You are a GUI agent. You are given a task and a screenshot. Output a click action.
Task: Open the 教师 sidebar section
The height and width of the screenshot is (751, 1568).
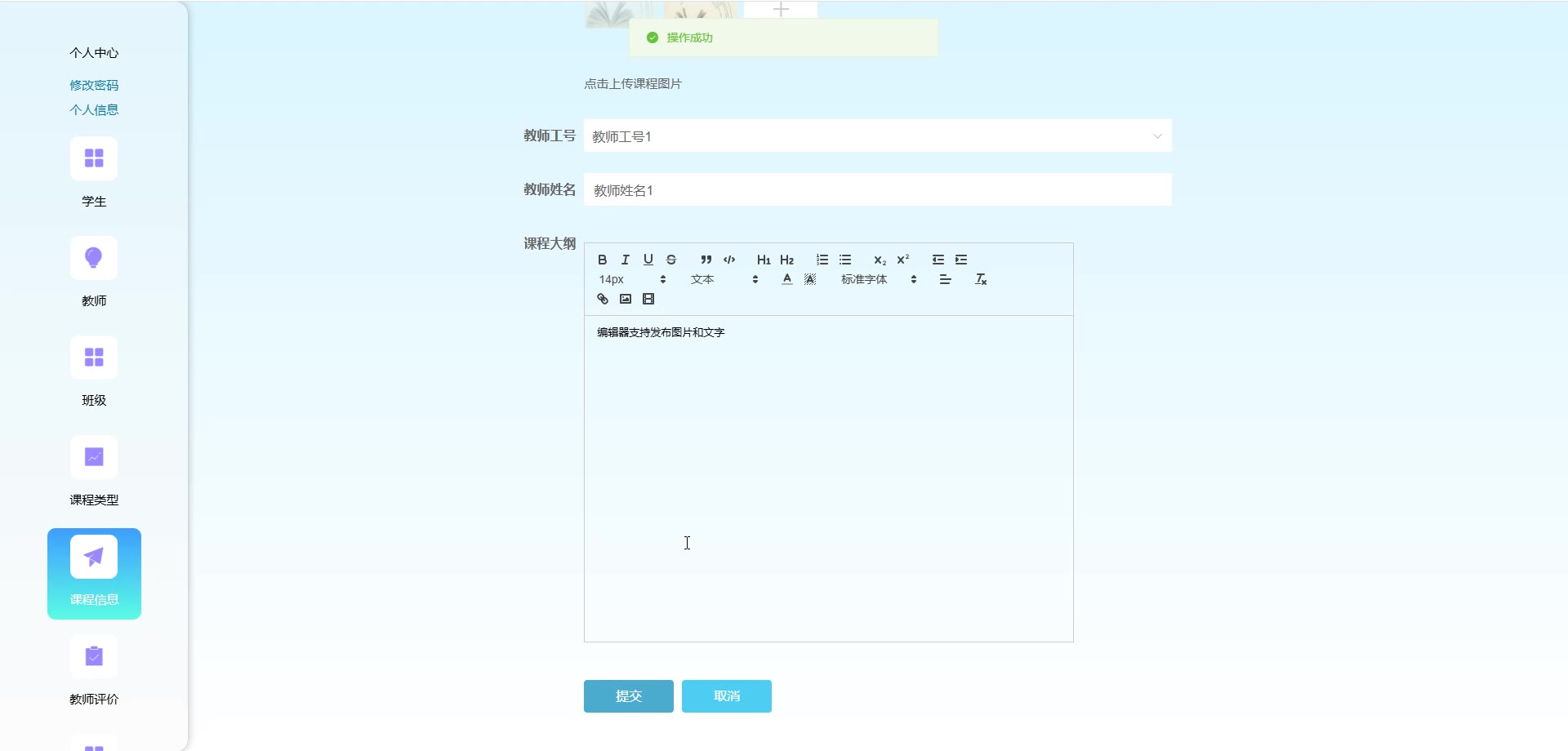pyautogui.click(x=94, y=273)
